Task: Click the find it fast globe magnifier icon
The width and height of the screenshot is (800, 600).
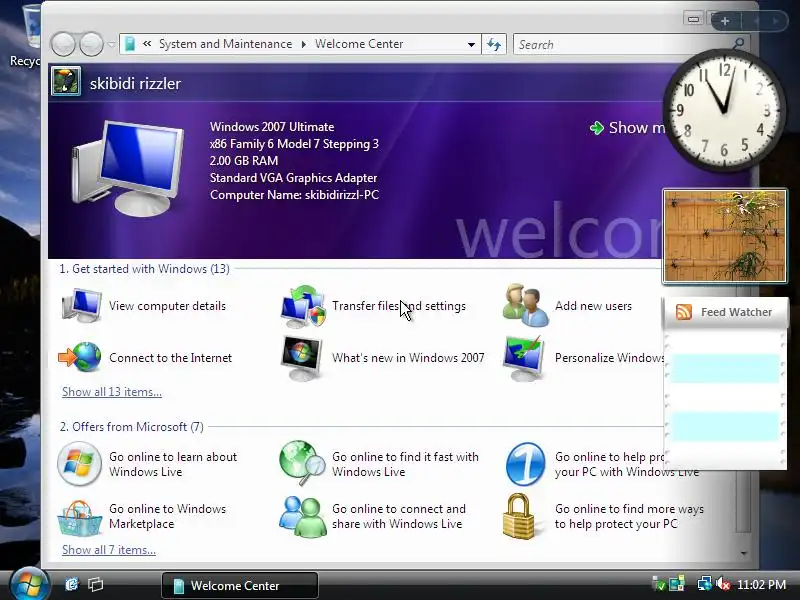Action: pos(302,463)
